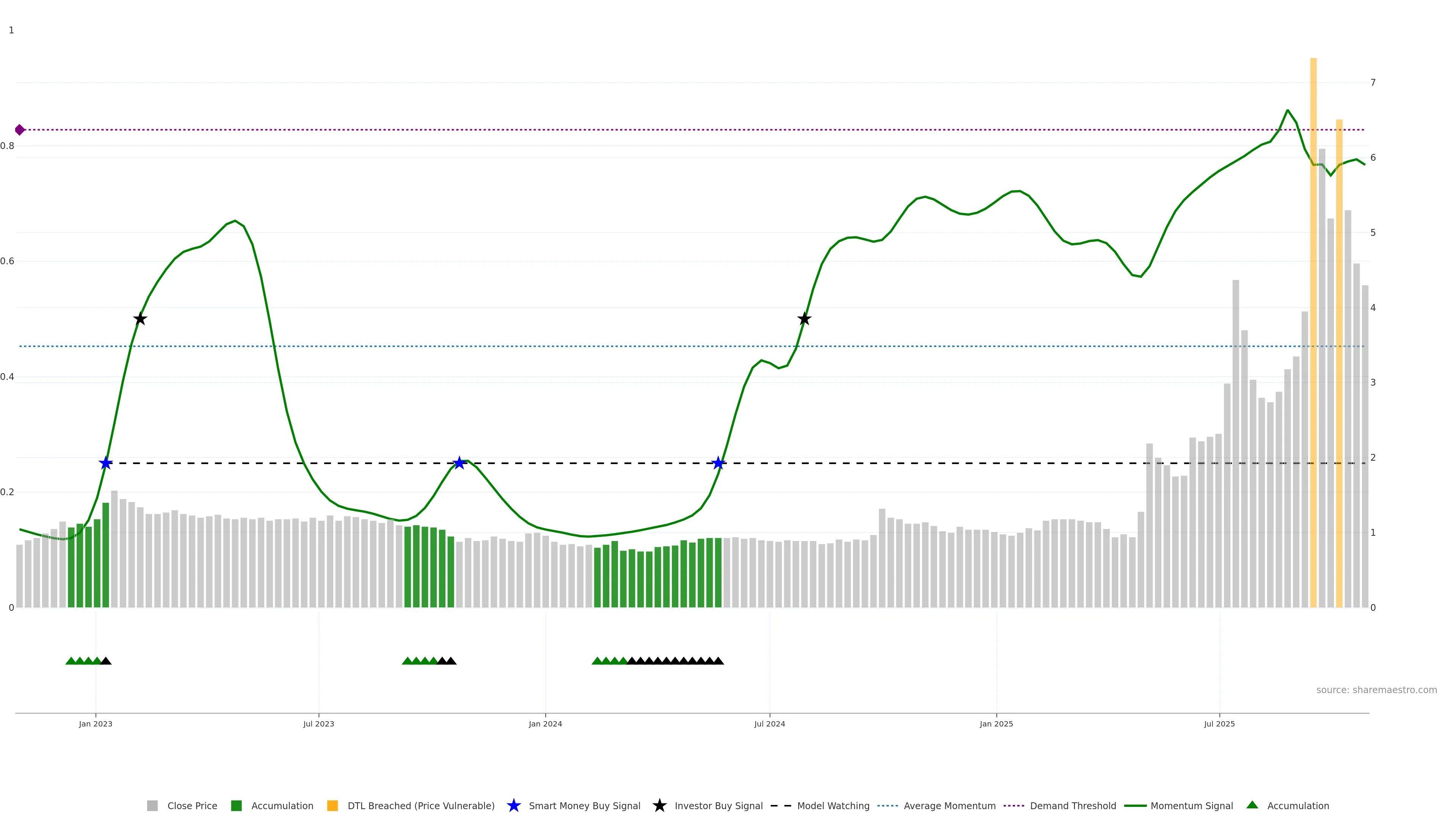Image resolution: width=1456 pixels, height=819 pixels.
Task: Click the blue star near late 2023
Action: click(460, 463)
